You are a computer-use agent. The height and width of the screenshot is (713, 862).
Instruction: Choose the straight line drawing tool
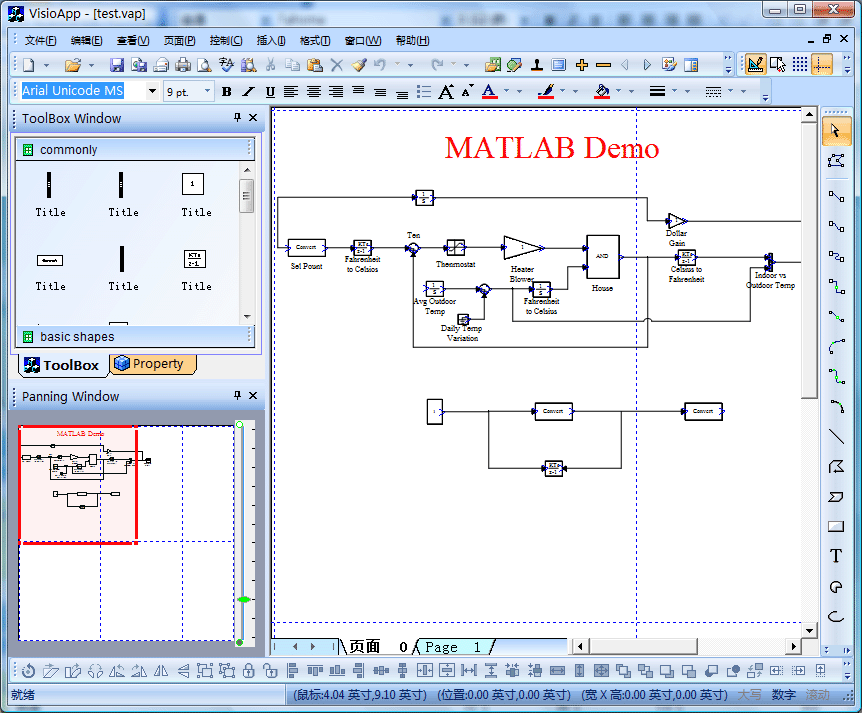point(836,437)
